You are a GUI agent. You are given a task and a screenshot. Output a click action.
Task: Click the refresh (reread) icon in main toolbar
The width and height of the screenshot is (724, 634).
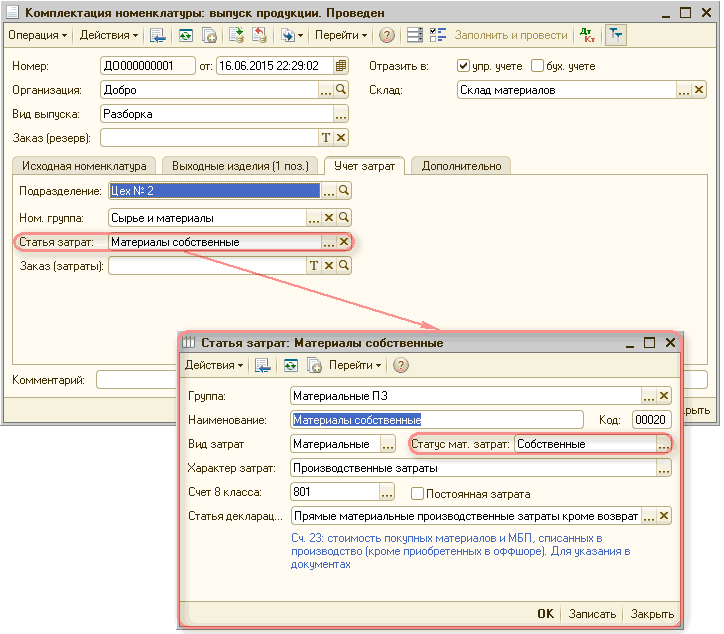point(186,35)
